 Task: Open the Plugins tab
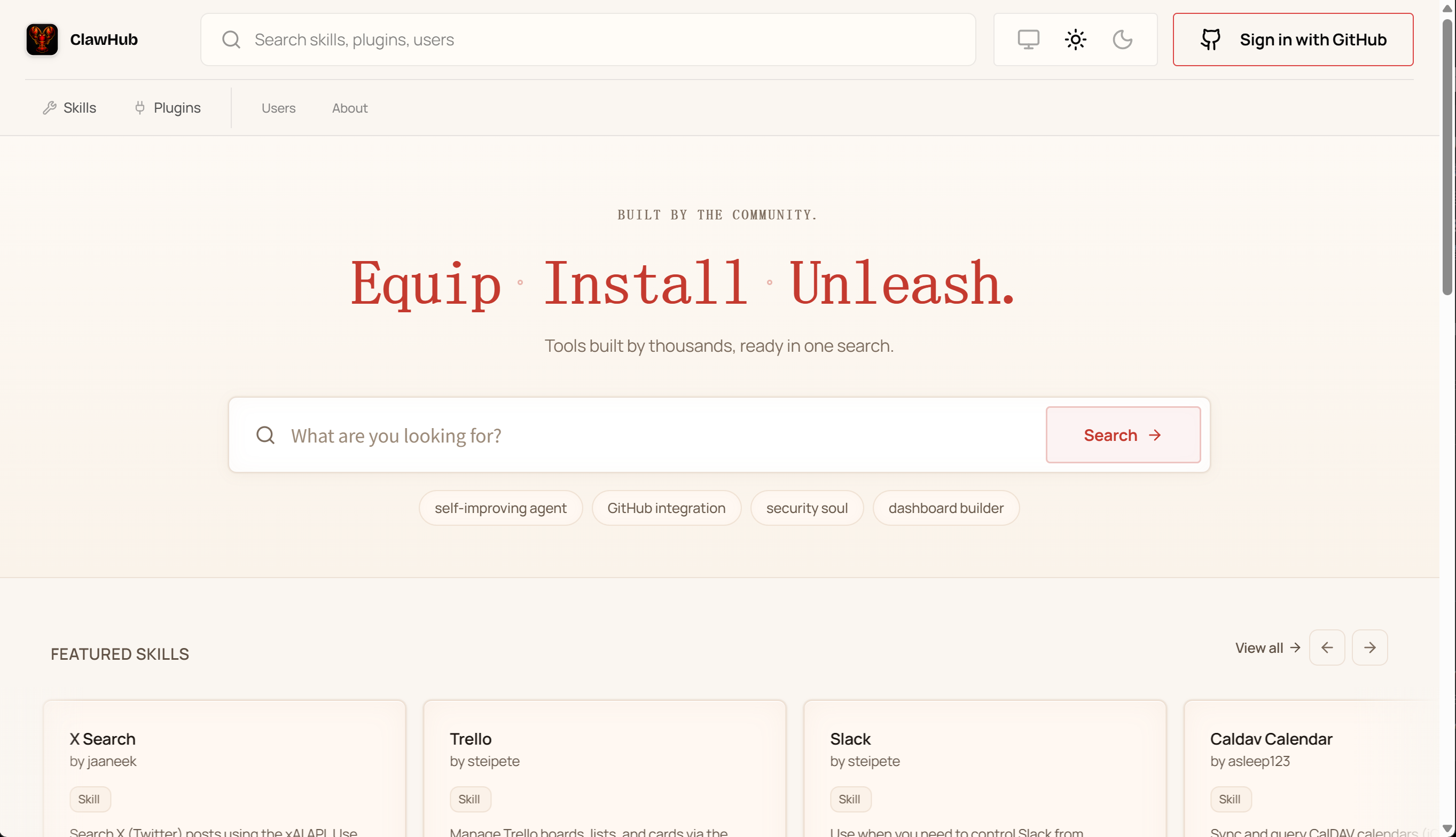point(167,107)
